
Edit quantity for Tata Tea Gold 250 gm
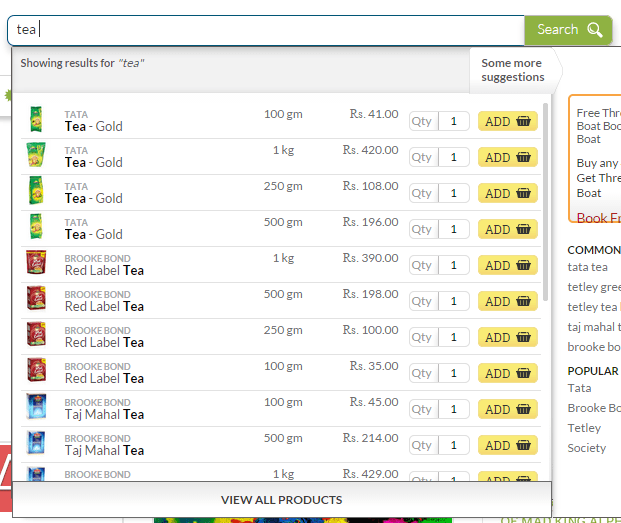[454, 193]
